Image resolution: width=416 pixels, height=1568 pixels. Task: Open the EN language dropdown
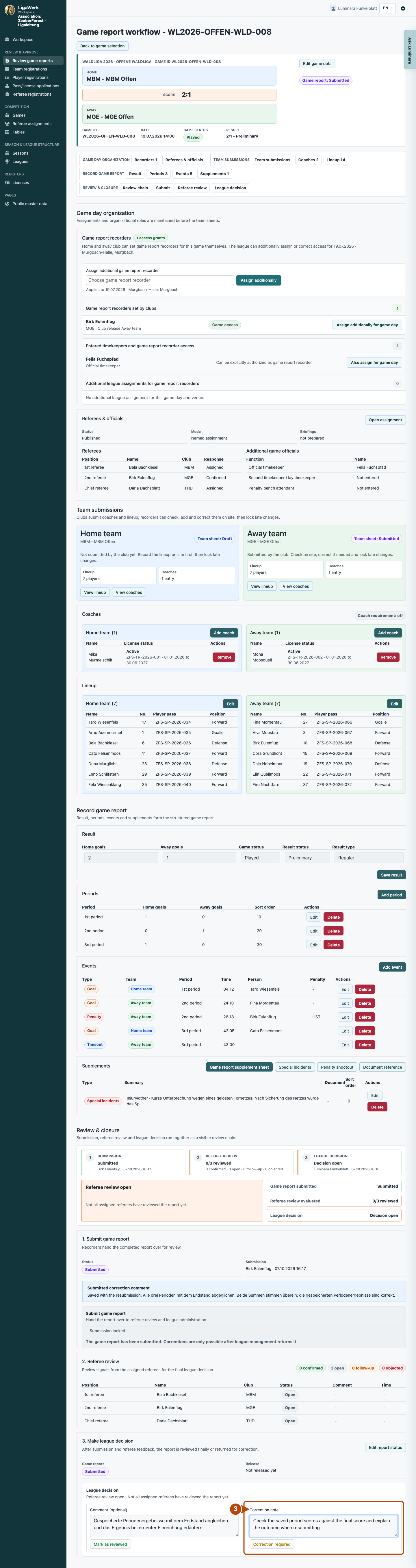pos(387,8)
